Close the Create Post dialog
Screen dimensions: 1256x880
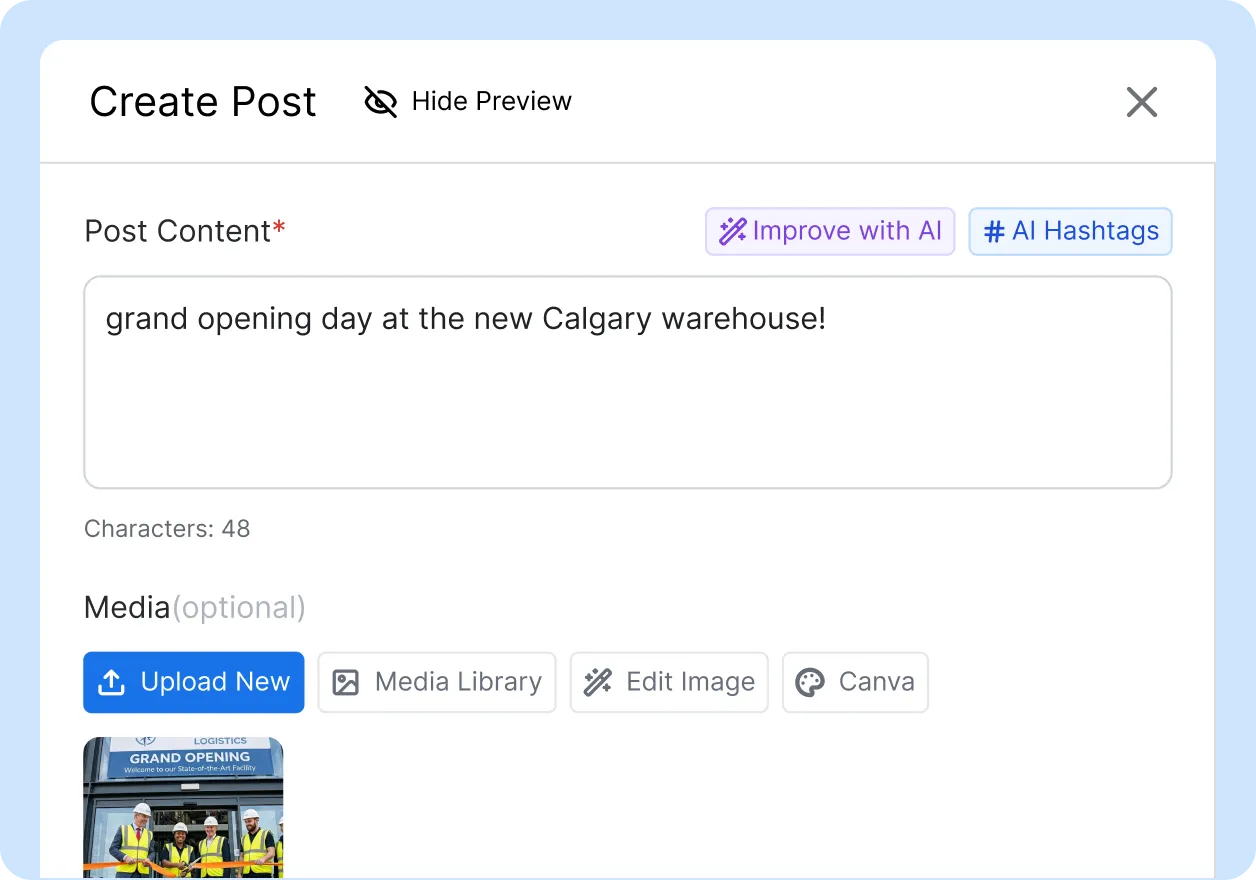coord(1141,102)
